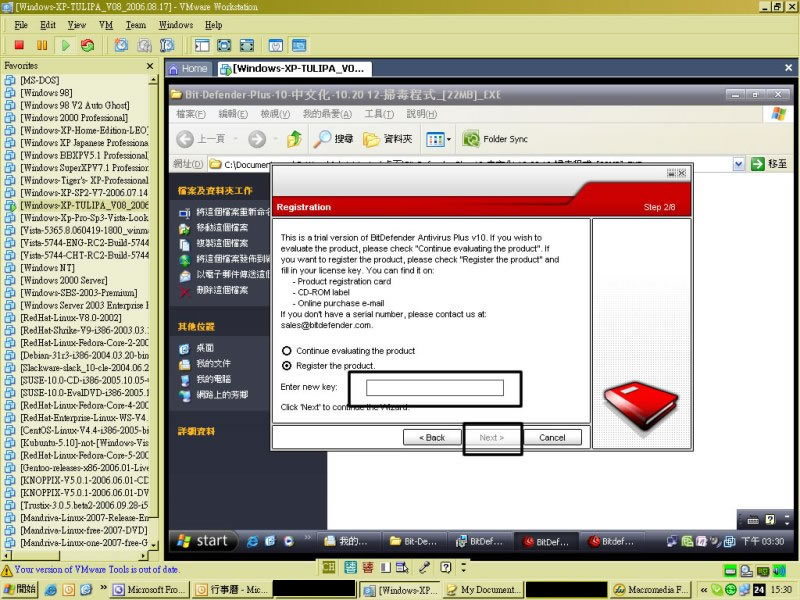This screenshot has height=600, width=800.
Task: Open the VMware Windows menu
Action: (x=176, y=25)
